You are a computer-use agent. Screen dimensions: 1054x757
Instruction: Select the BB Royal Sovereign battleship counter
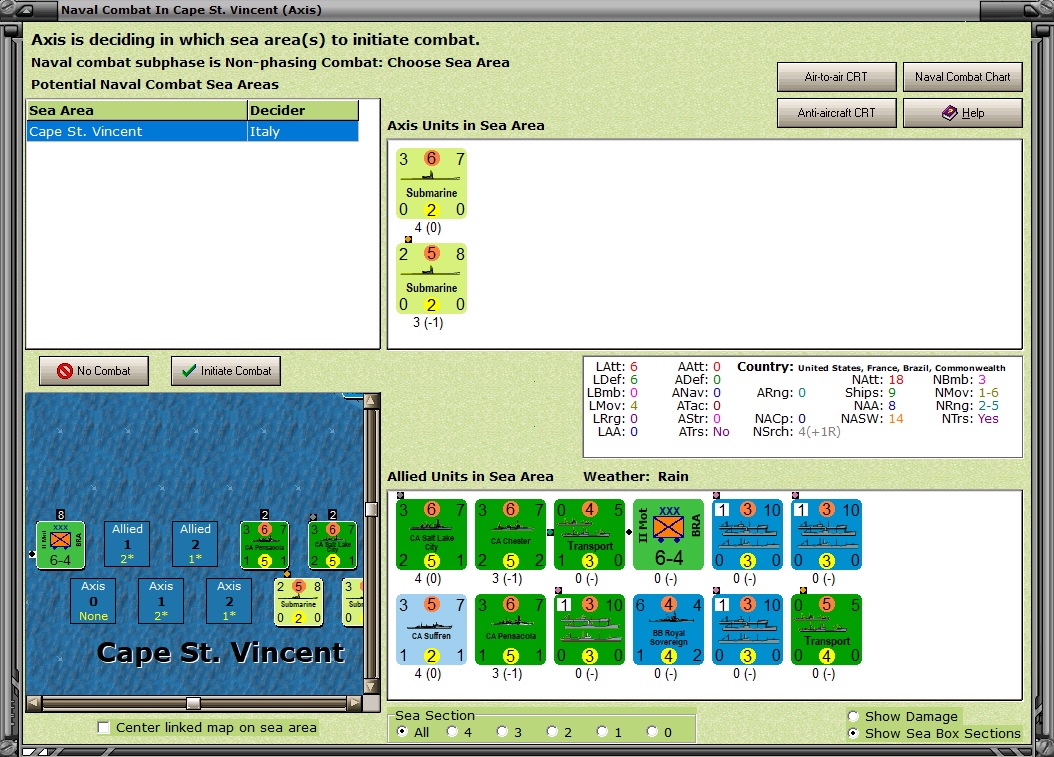coord(668,630)
